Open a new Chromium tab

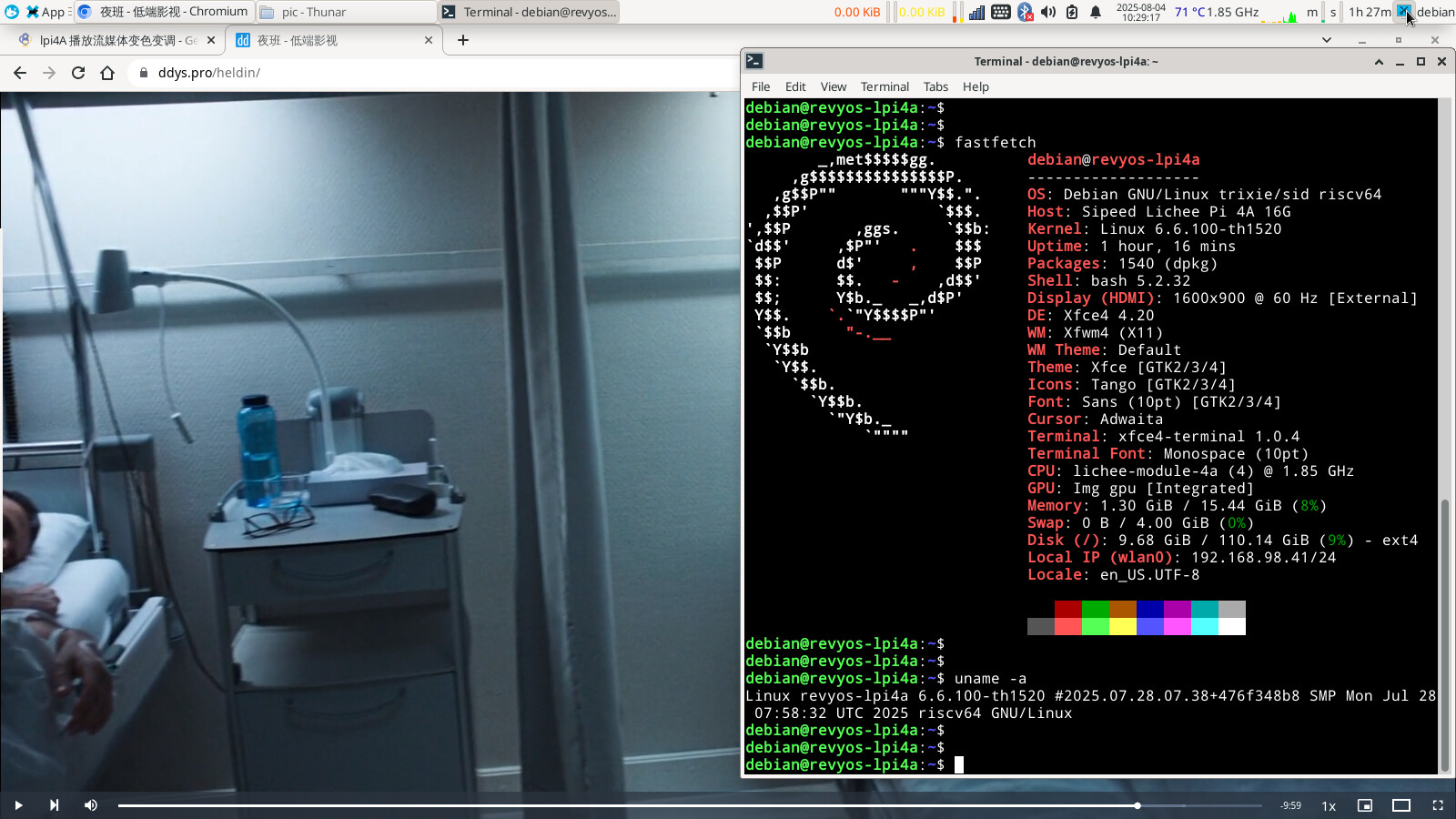[463, 40]
